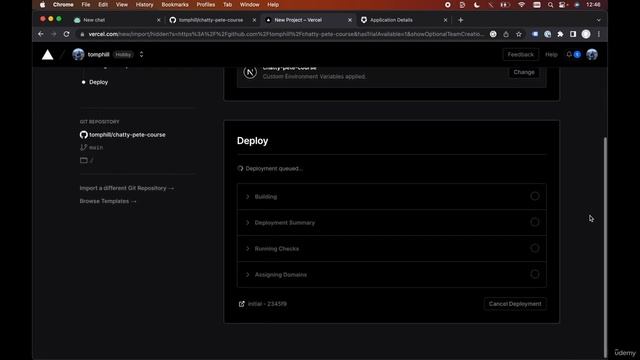Click Browse Templates link
Screen dimensions: 640x360
[x=108, y=201]
